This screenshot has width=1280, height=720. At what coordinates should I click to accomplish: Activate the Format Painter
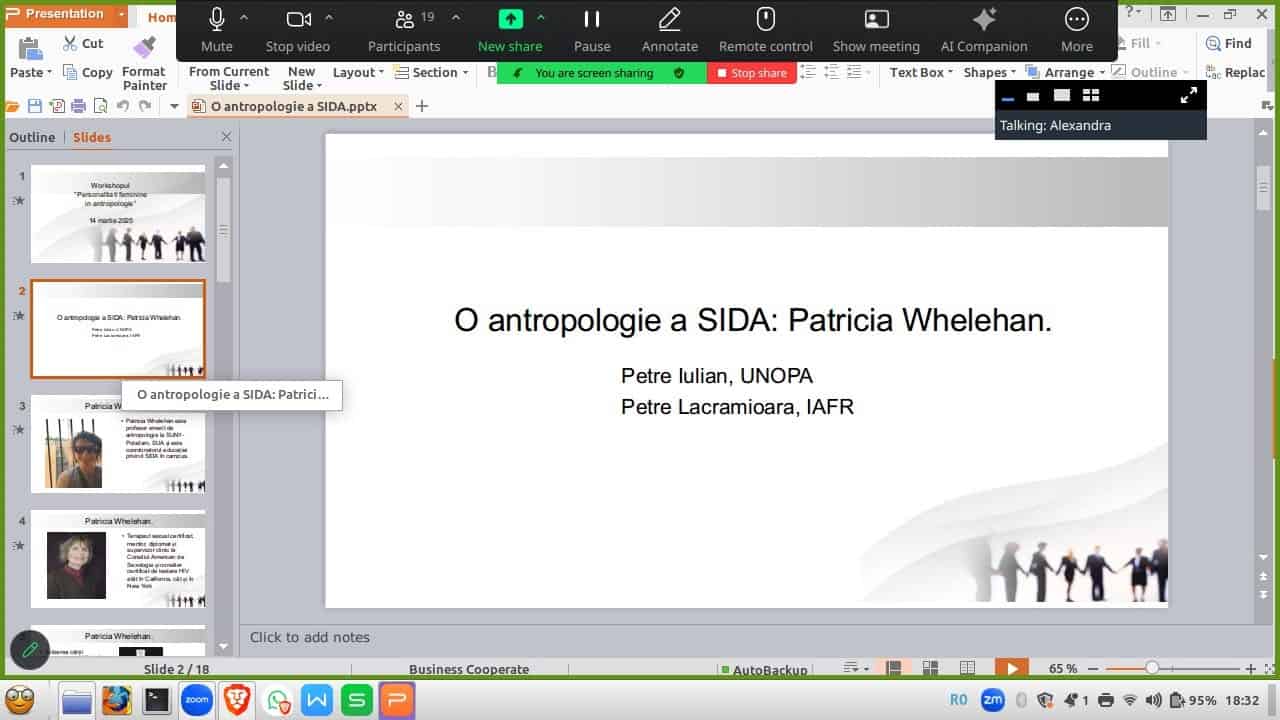point(144,63)
